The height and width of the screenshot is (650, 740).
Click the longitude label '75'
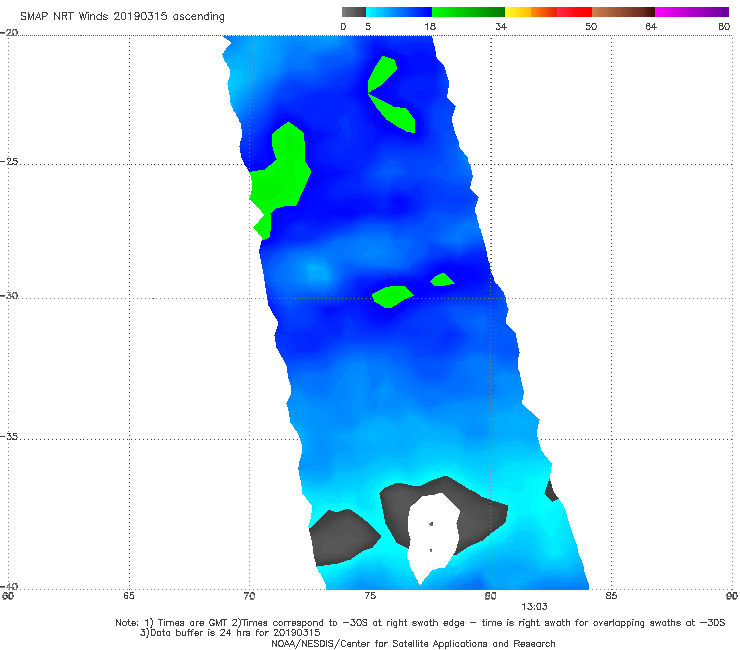point(370,596)
